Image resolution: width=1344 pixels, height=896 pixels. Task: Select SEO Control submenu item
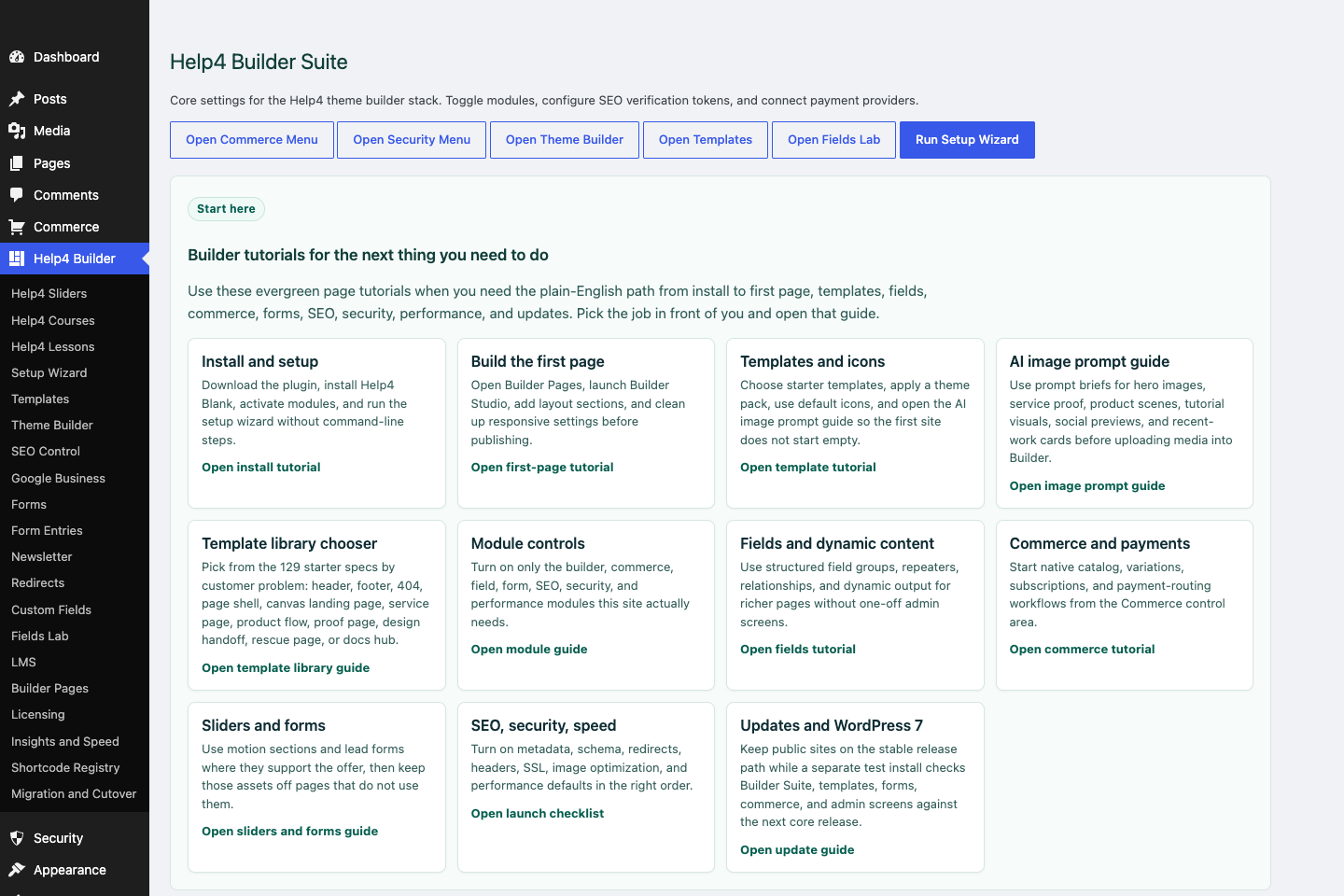coord(46,451)
